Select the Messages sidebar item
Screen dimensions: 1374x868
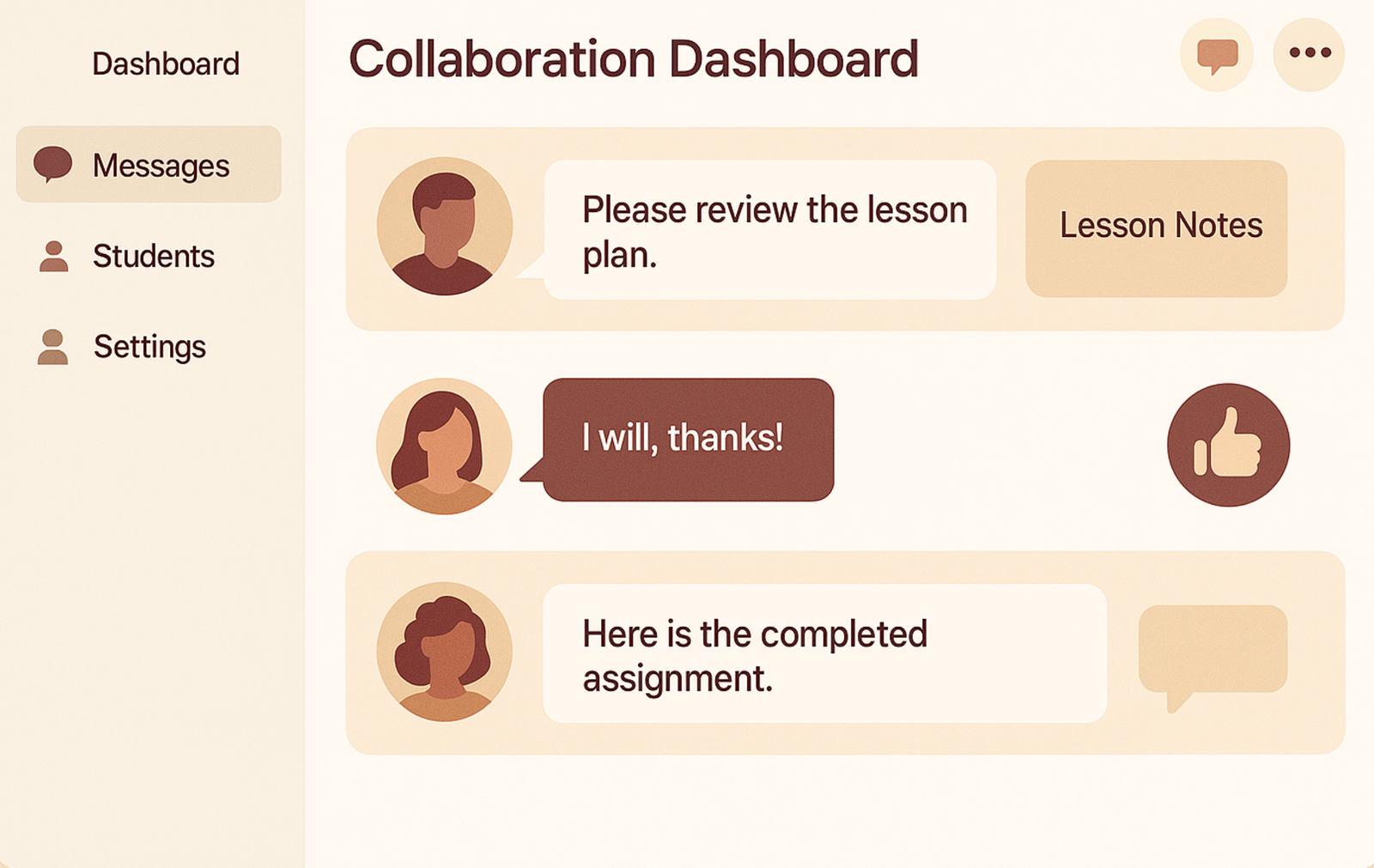[161, 165]
